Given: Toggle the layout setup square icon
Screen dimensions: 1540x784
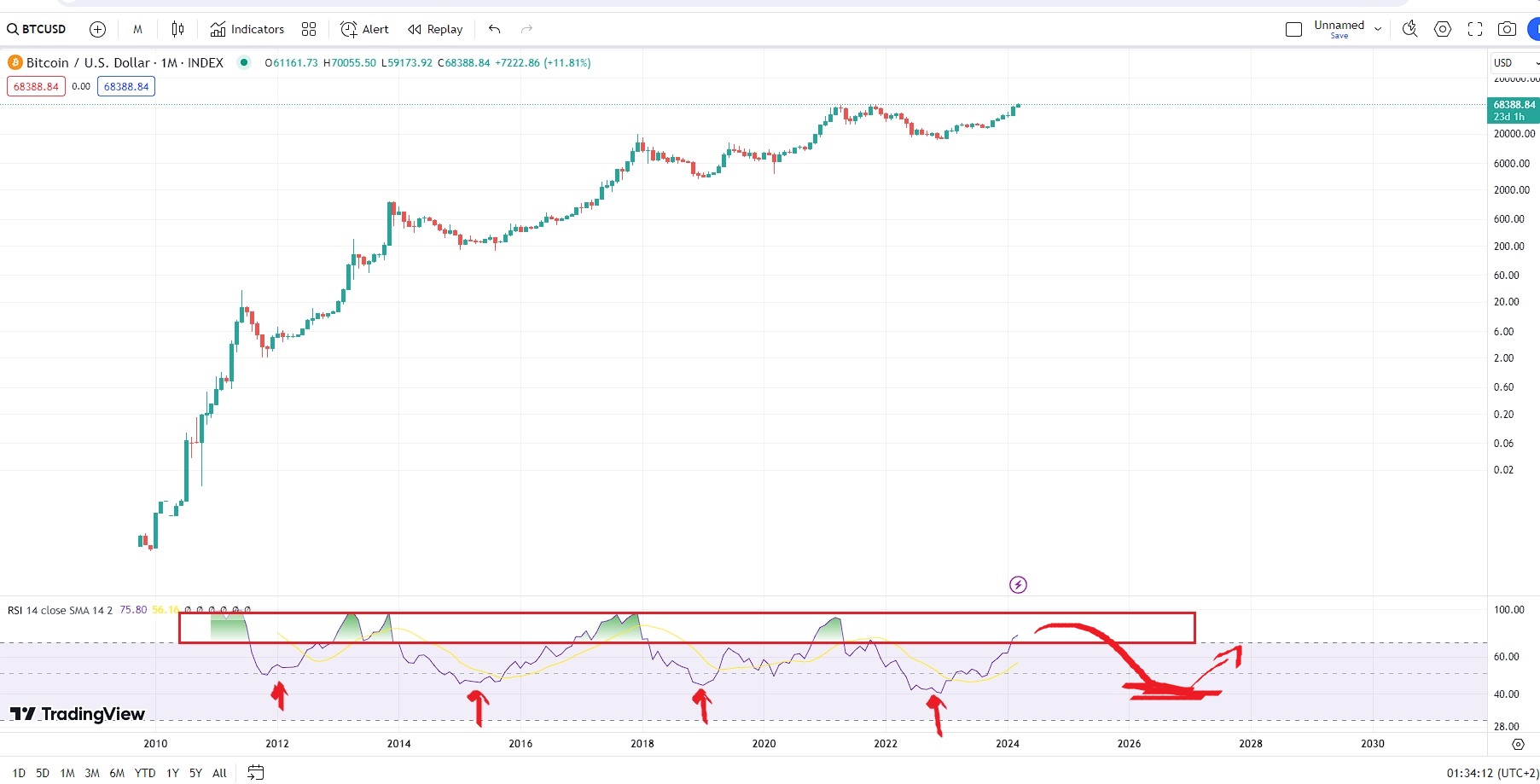Looking at the screenshot, I should [1293, 29].
